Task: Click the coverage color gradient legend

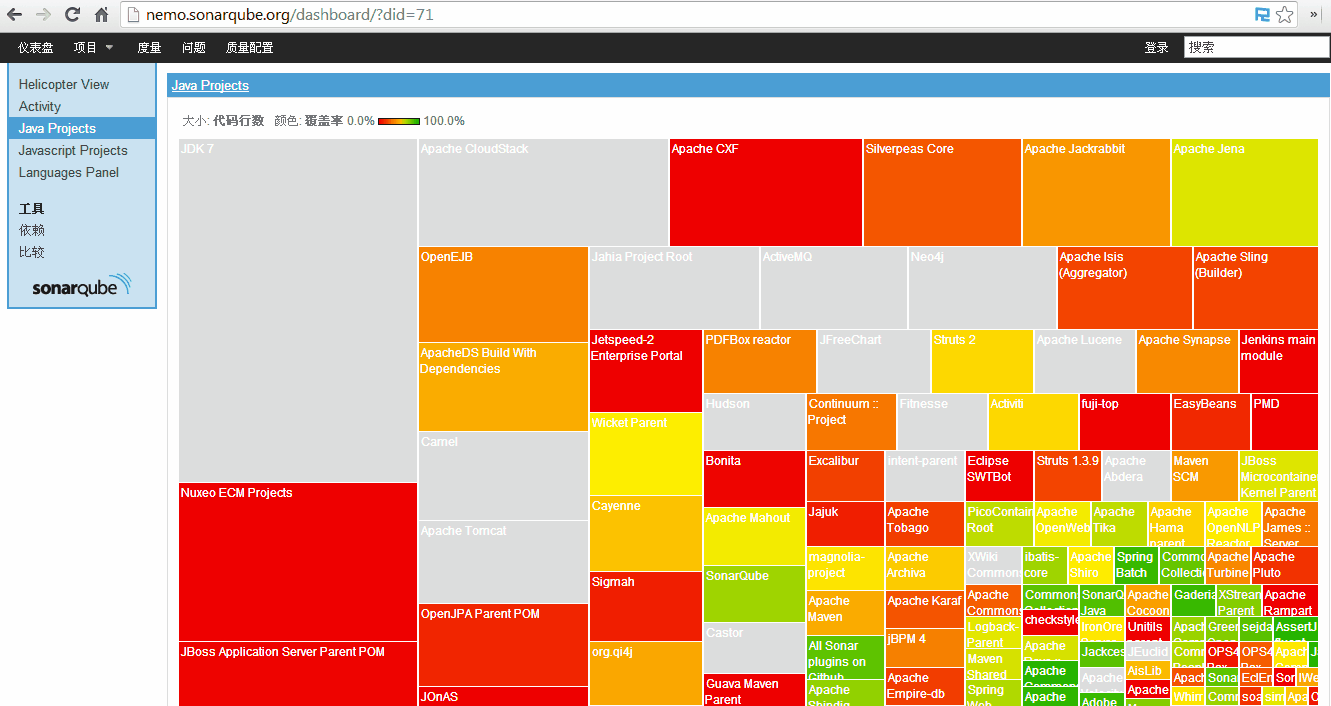Action: pos(399,121)
